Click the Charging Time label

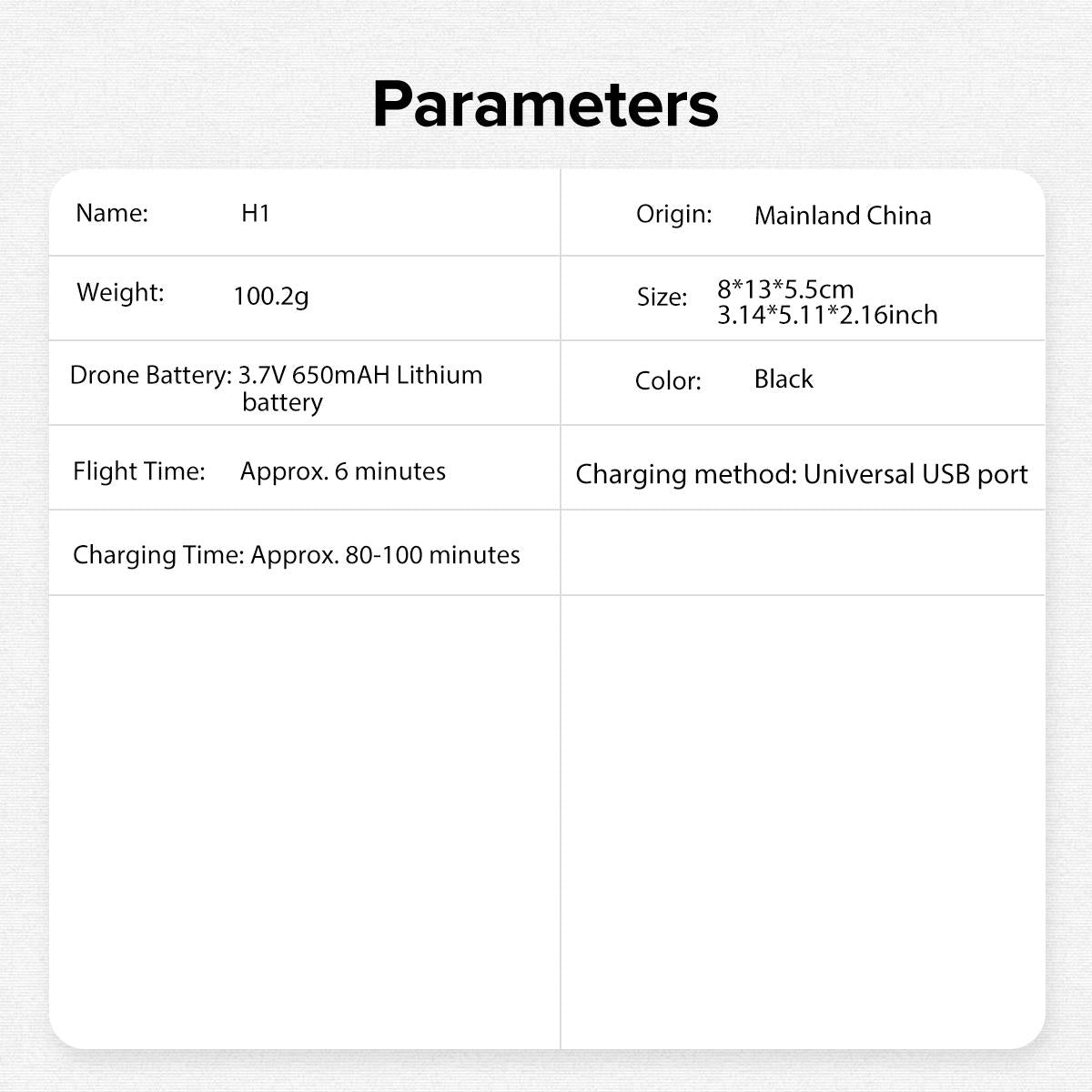[x=157, y=555]
